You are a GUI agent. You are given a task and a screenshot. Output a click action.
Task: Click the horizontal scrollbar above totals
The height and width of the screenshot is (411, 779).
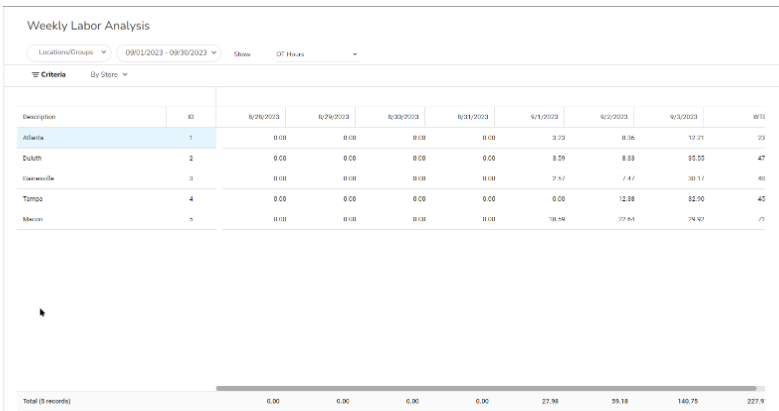click(485, 388)
